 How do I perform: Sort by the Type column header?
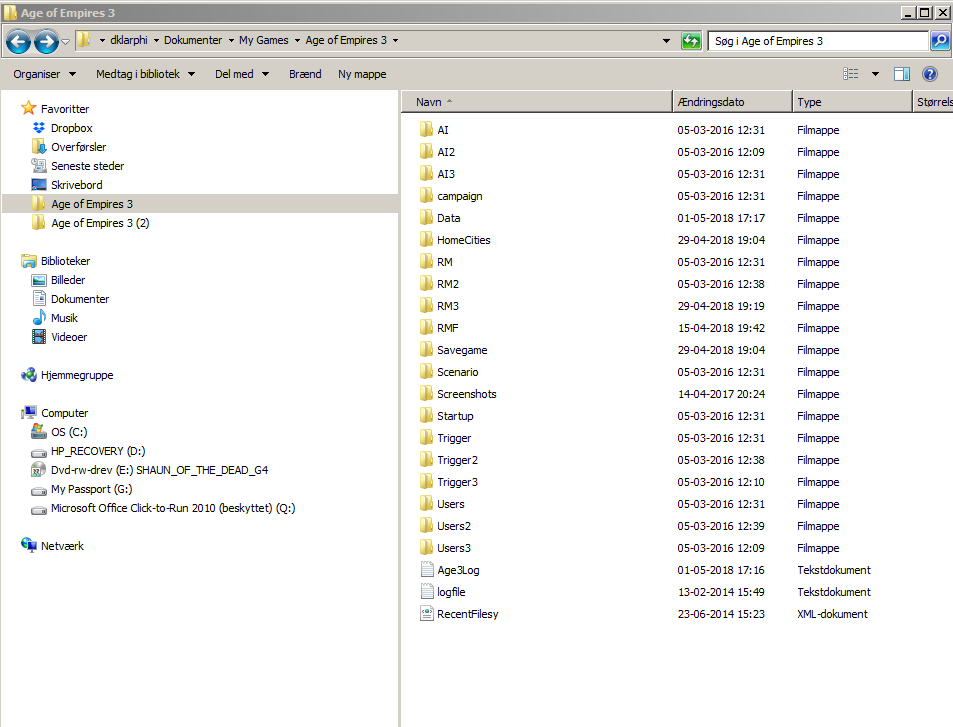point(852,102)
